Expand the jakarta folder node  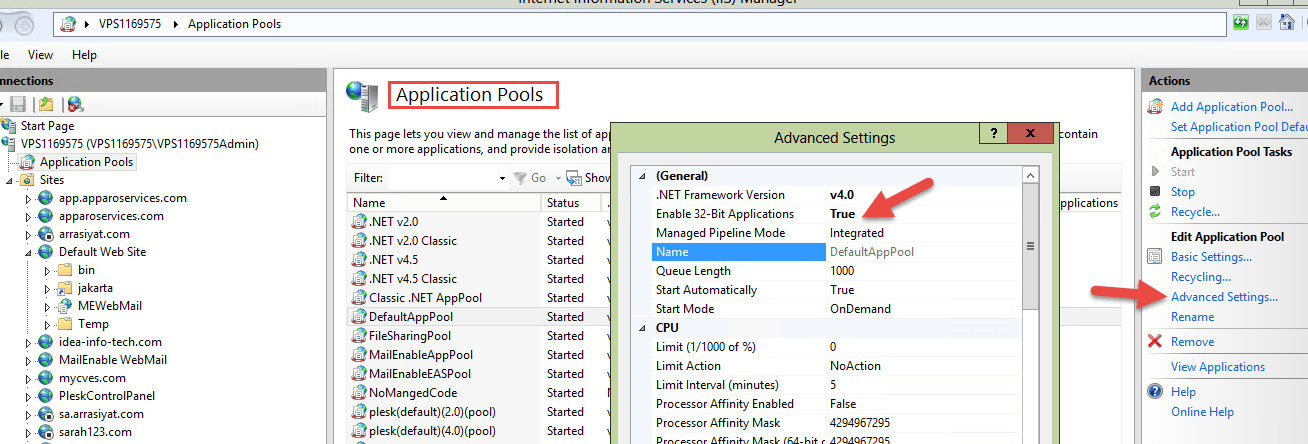point(47,288)
